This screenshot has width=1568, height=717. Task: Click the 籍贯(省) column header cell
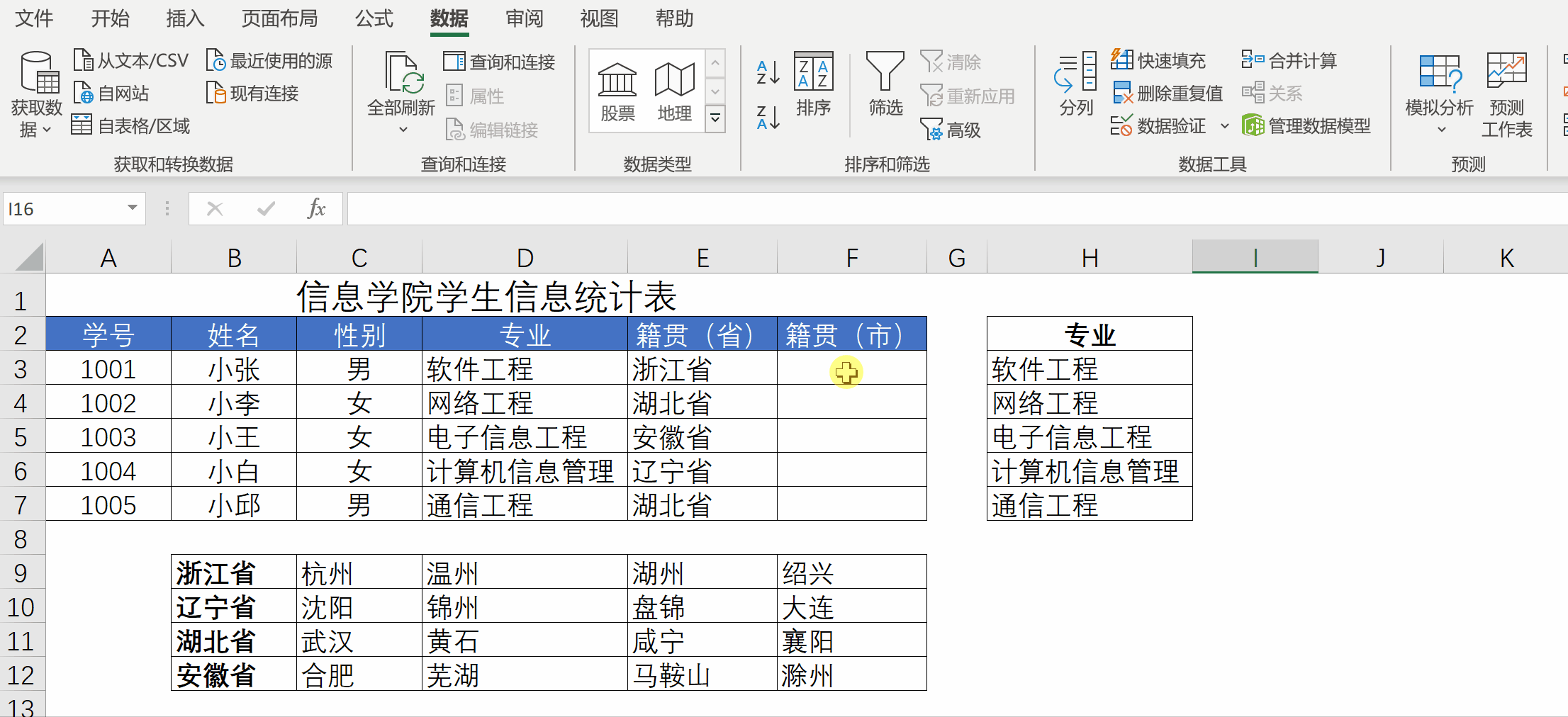click(x=702, y=334)
